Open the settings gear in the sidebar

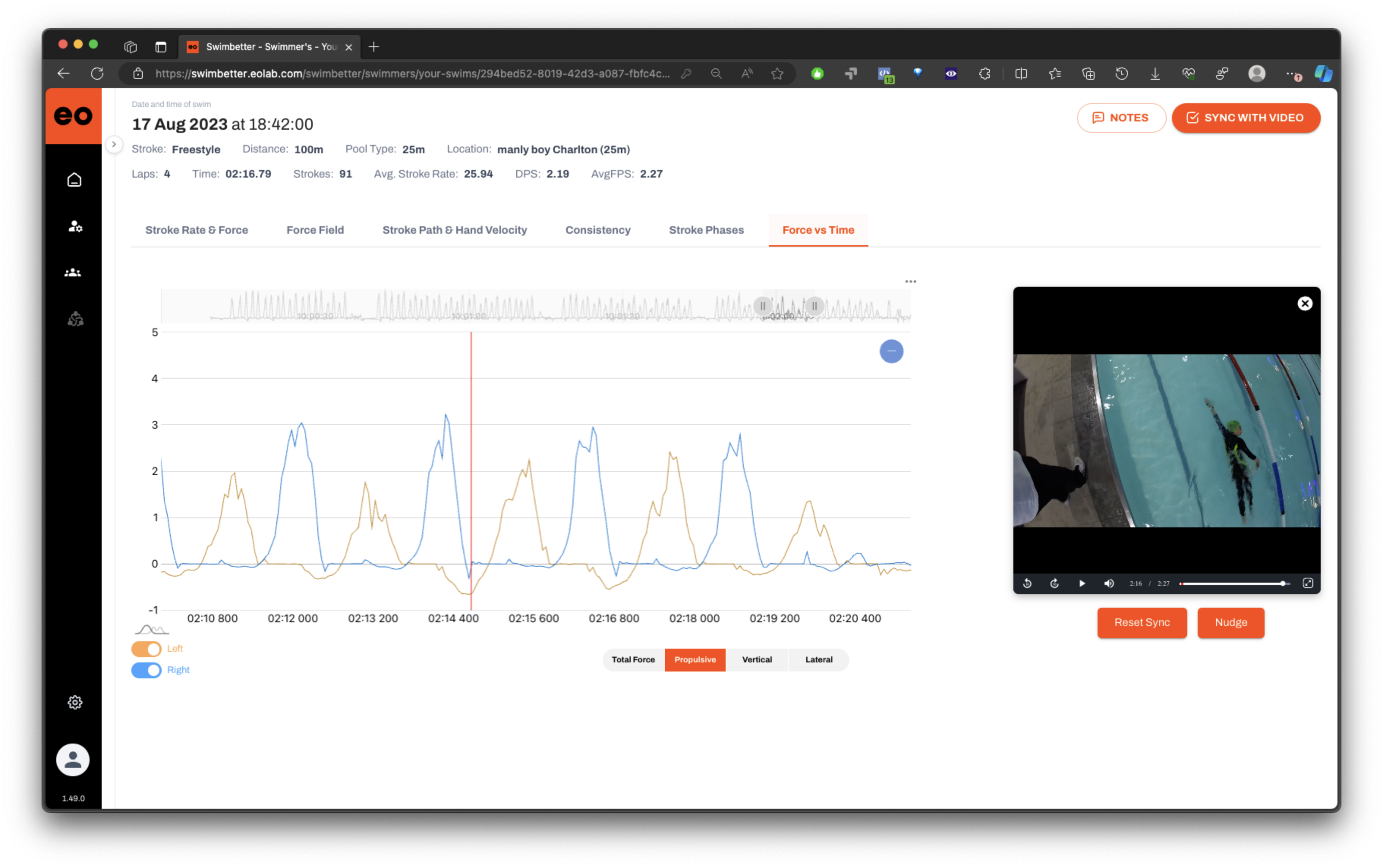pos(75,702)
